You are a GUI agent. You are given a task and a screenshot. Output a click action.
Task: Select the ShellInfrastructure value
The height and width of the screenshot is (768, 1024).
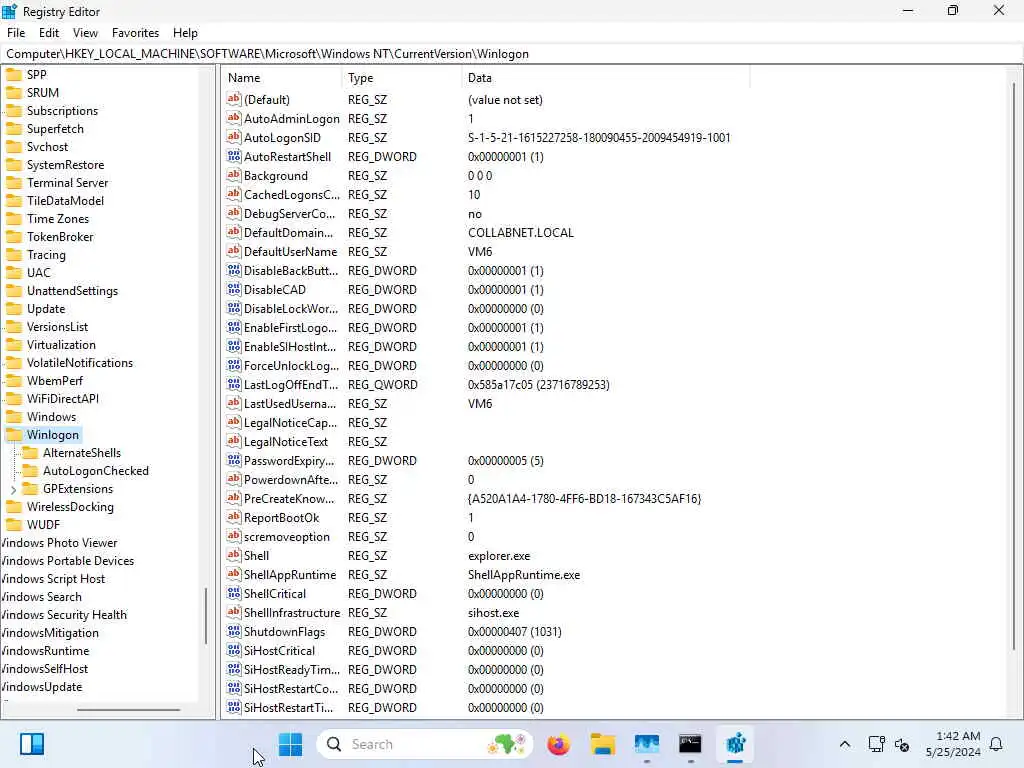292,613
